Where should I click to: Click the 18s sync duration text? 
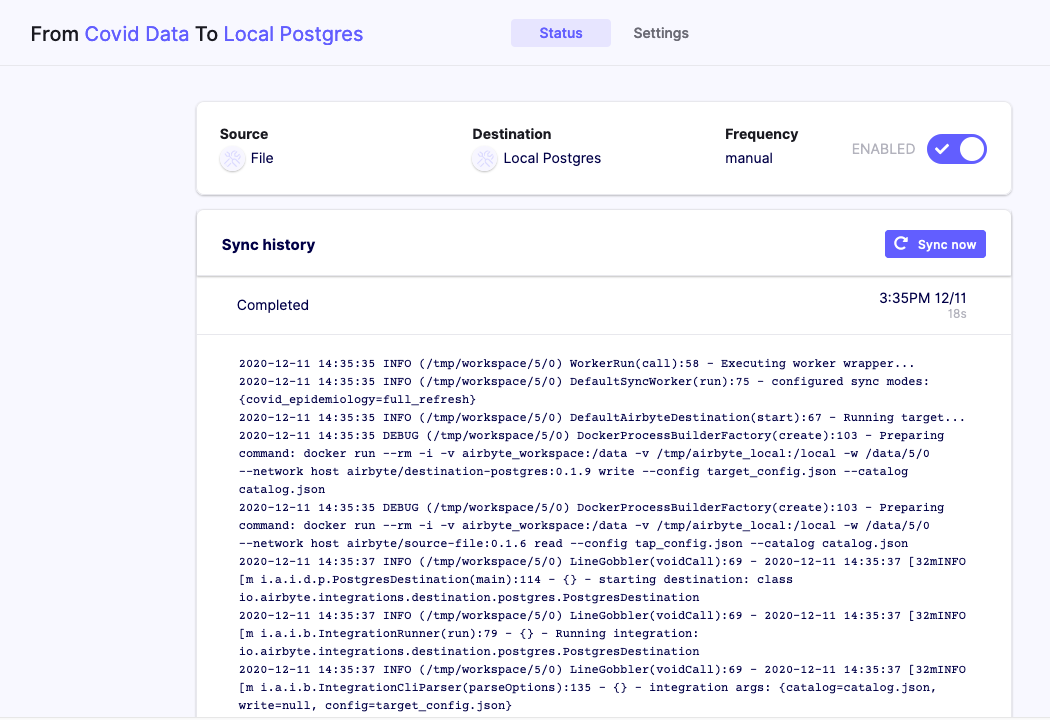[x=957, y=314]
